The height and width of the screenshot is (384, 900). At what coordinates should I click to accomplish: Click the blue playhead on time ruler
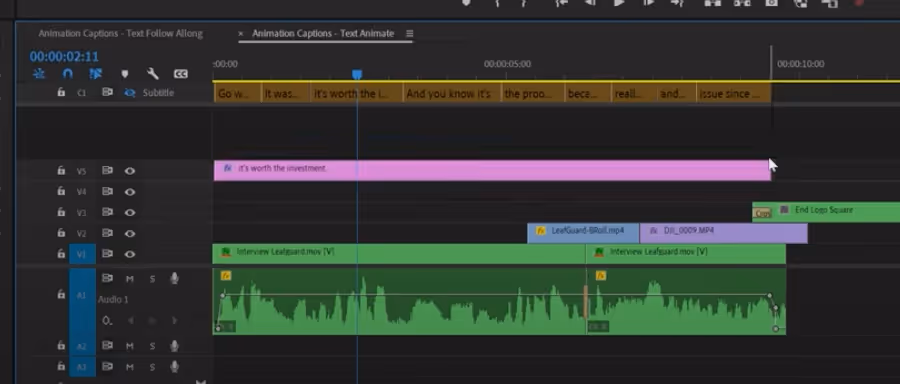tap(356, 74)
